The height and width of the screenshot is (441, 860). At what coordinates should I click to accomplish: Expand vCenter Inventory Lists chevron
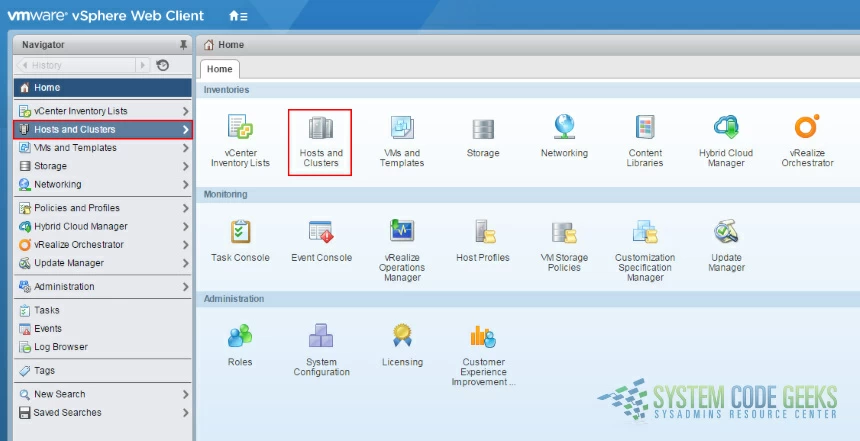[185, 111]
